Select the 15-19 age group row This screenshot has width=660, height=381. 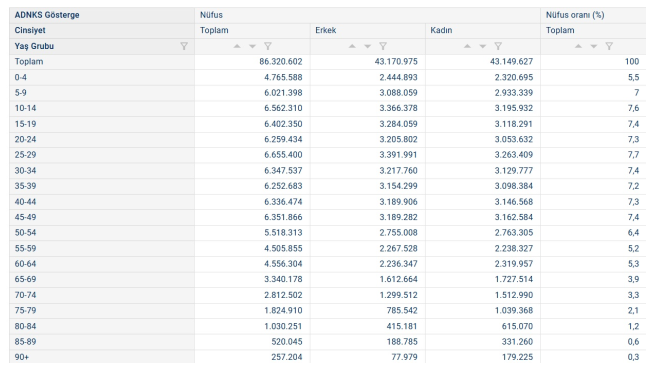[x=102, y=124]
